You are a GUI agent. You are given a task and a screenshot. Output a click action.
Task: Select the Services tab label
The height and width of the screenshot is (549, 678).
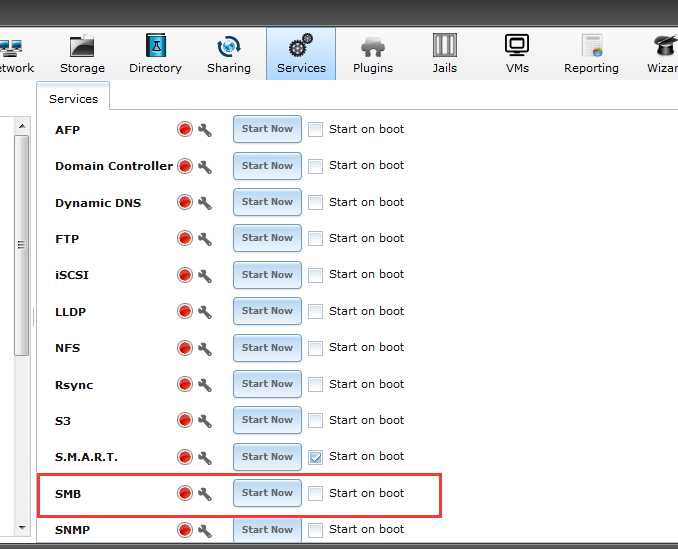pyautogui.click(x=74, y=99)
